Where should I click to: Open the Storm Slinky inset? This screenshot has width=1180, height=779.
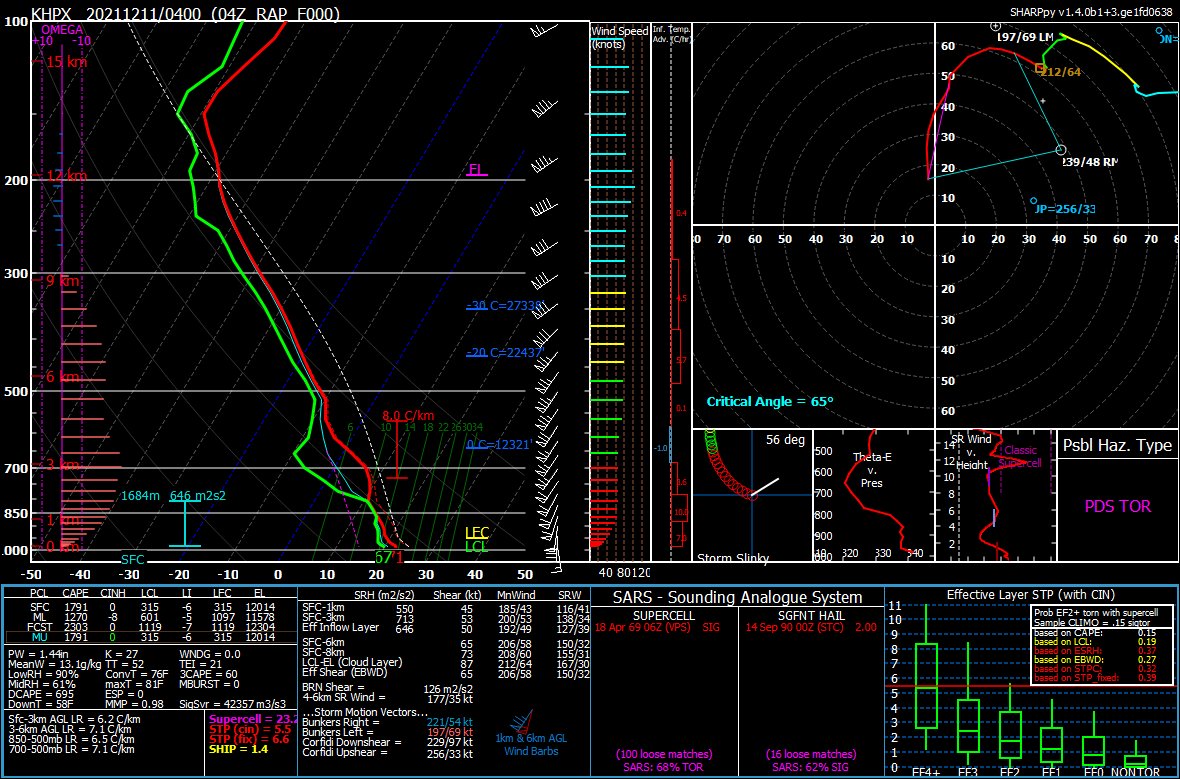point(752,494)
